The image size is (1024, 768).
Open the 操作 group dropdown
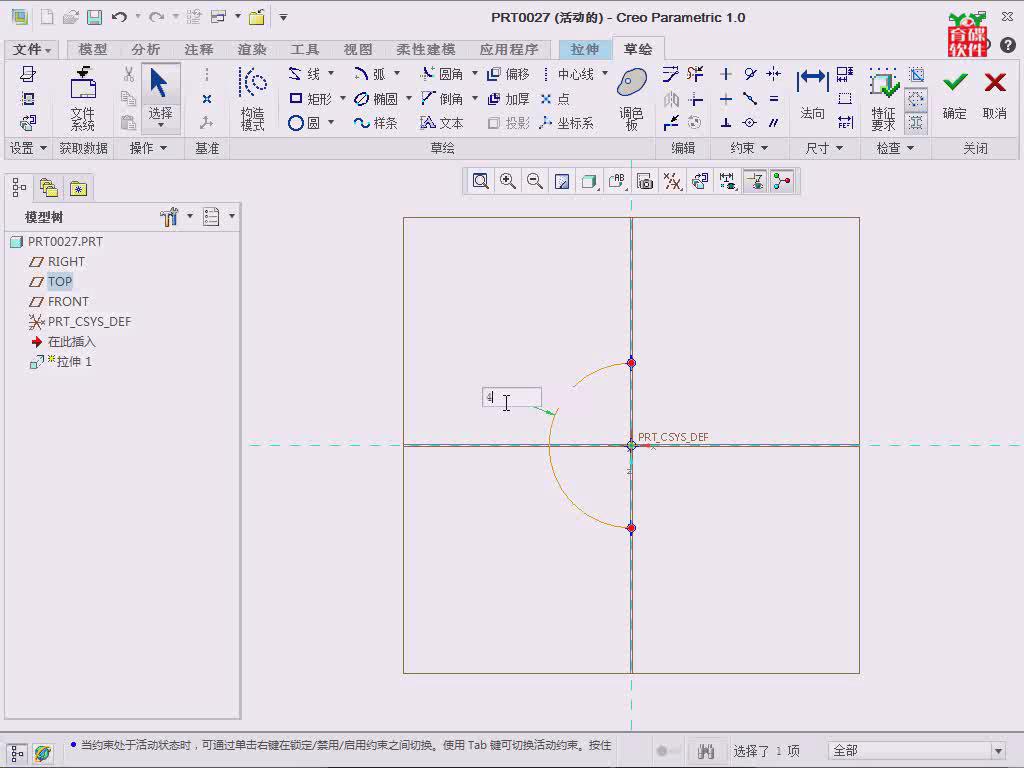[148, 148]
